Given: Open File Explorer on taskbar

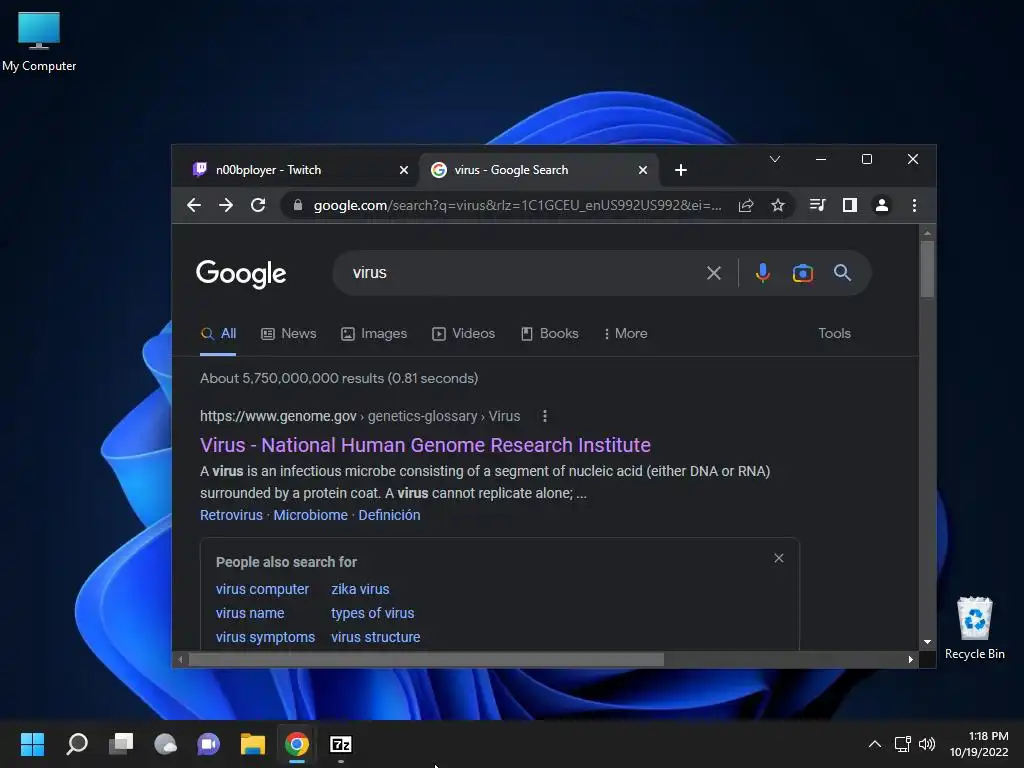Looking at the screenshot, I should (253, 744).
